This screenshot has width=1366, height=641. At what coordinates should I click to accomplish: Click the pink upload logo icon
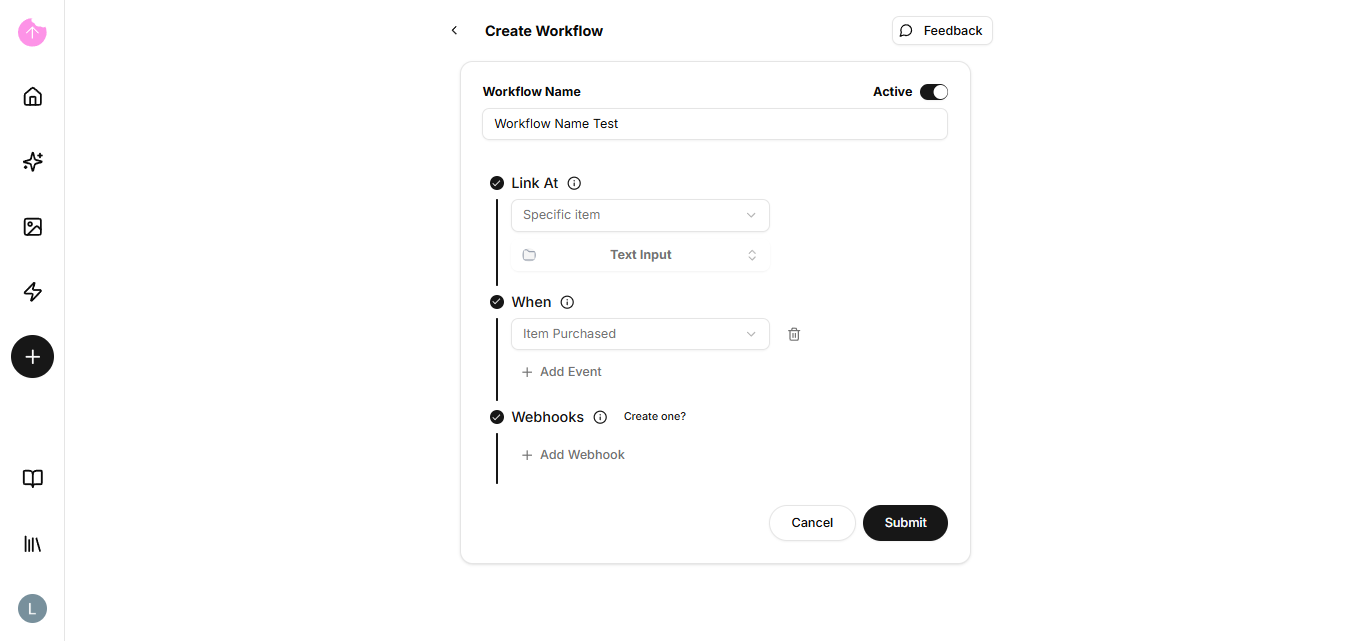[32, 32]
